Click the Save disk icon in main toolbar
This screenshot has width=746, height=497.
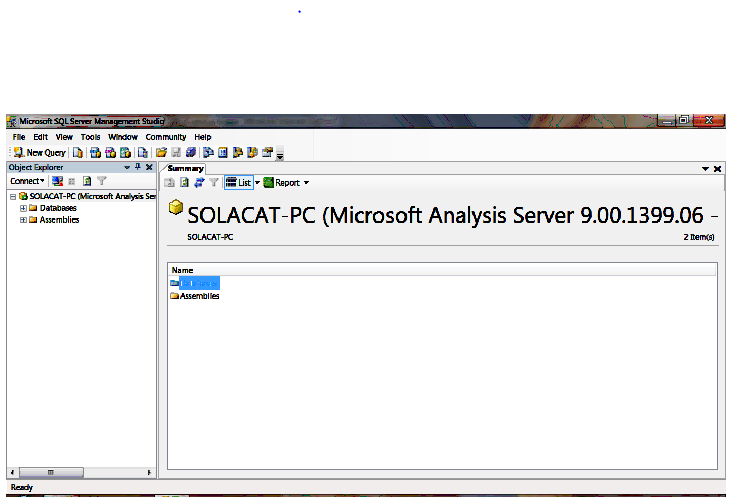176,153
